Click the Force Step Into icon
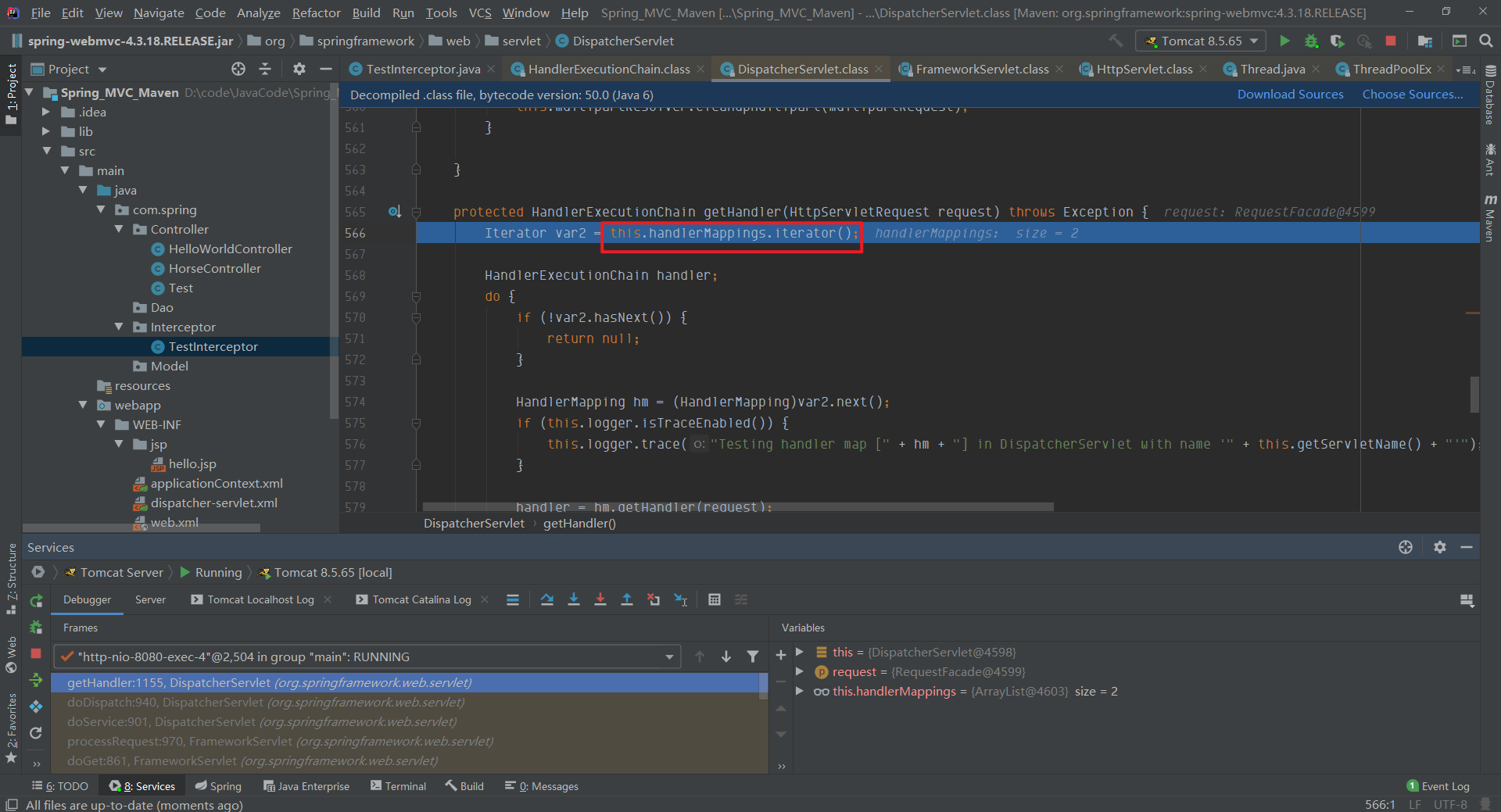The width and height of the screenshot is (1501, 812). pos(600,599)
